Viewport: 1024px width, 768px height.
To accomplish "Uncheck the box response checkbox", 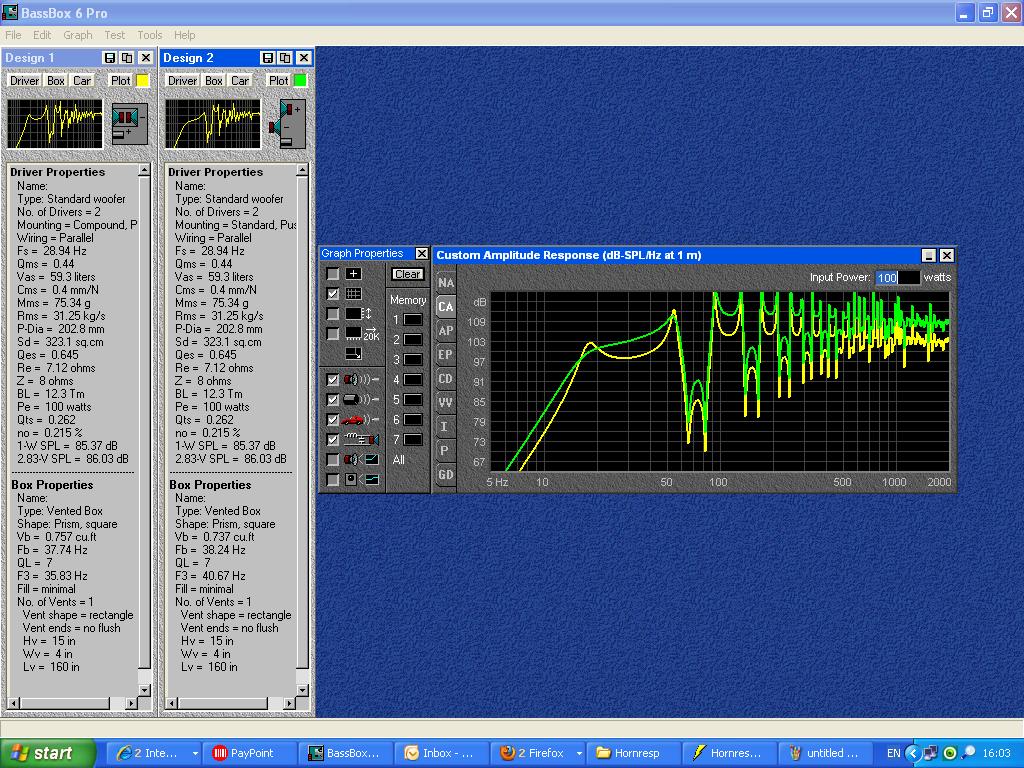I will point(333,399).
